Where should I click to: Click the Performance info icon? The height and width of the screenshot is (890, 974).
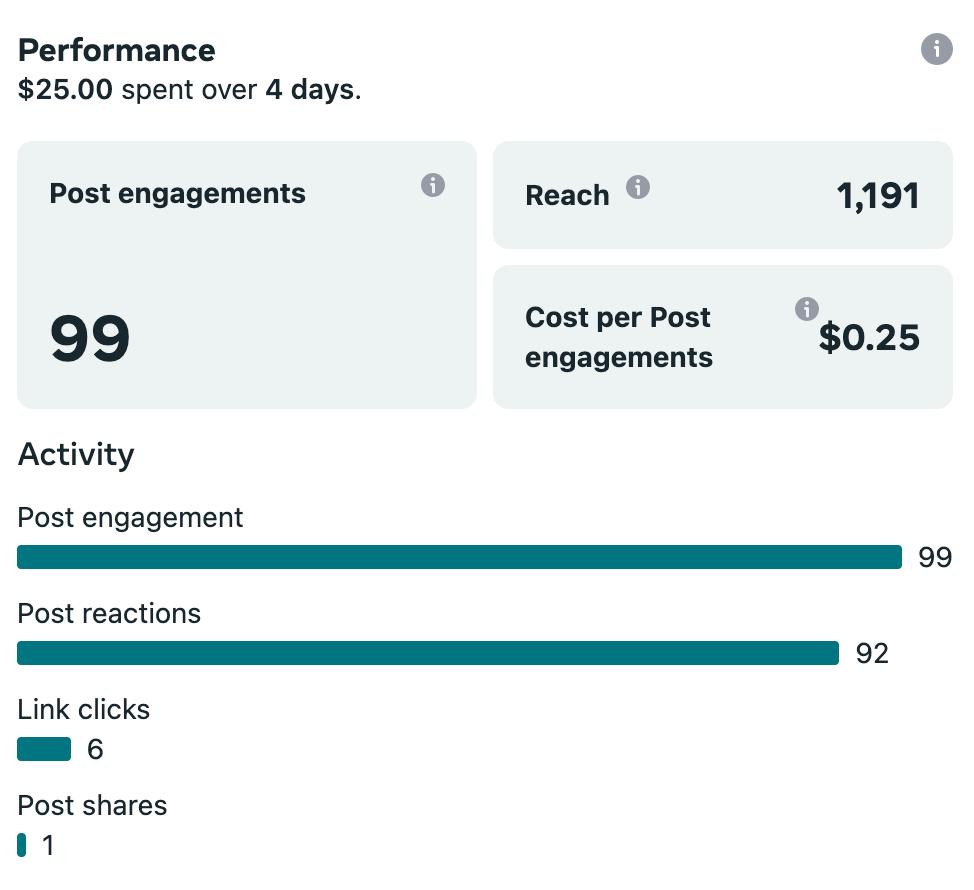pyautogui.click(x=936, y=49)
